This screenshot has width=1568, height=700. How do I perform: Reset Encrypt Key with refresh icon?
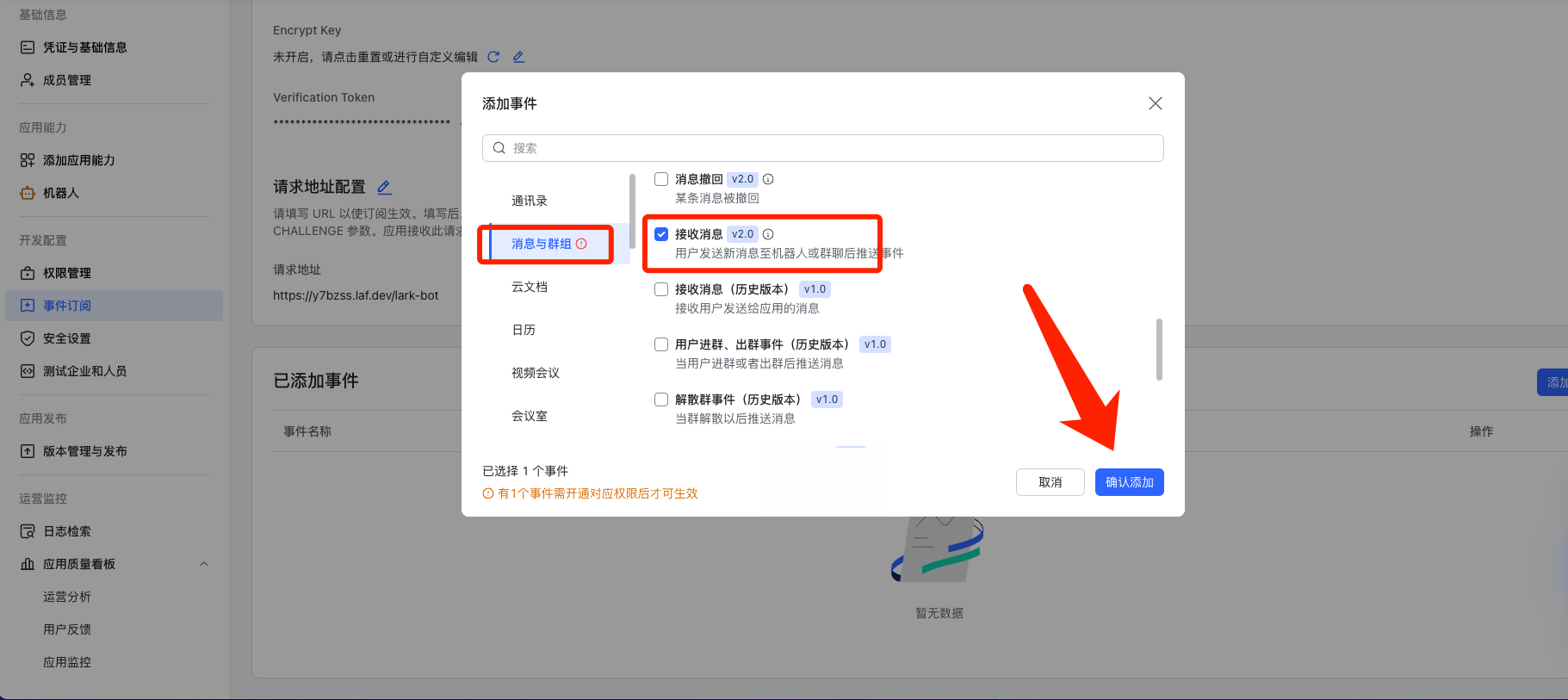click(x=493, y=57)
